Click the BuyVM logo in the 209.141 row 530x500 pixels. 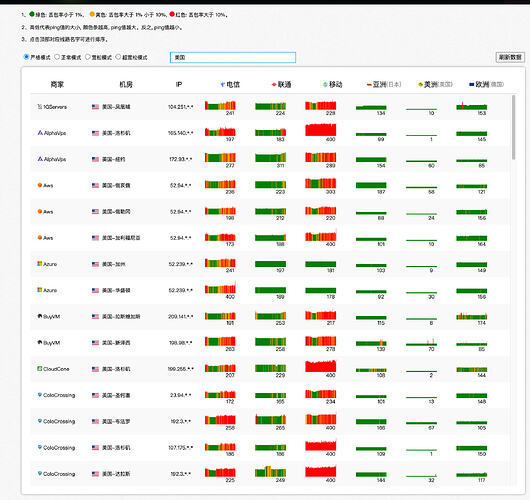point(40,316)
